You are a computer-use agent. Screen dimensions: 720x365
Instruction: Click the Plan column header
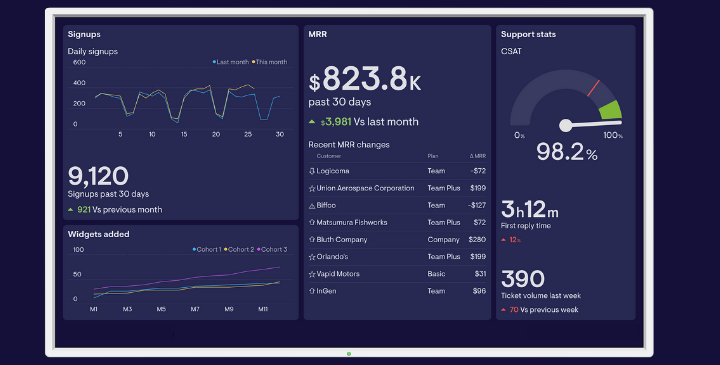433,156
